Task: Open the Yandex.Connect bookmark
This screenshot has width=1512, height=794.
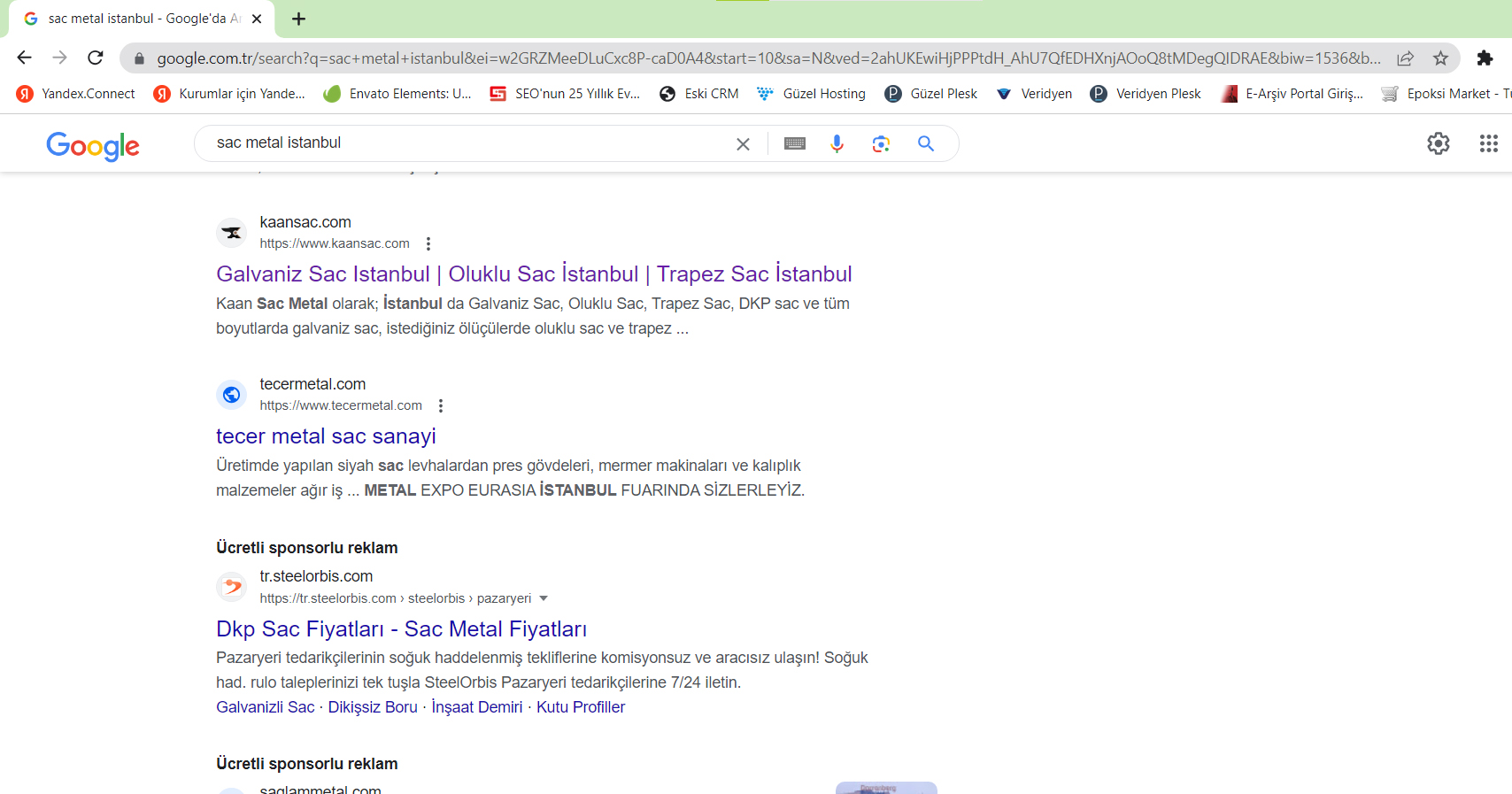Action: pyautogui.click(x=76, y=94)
